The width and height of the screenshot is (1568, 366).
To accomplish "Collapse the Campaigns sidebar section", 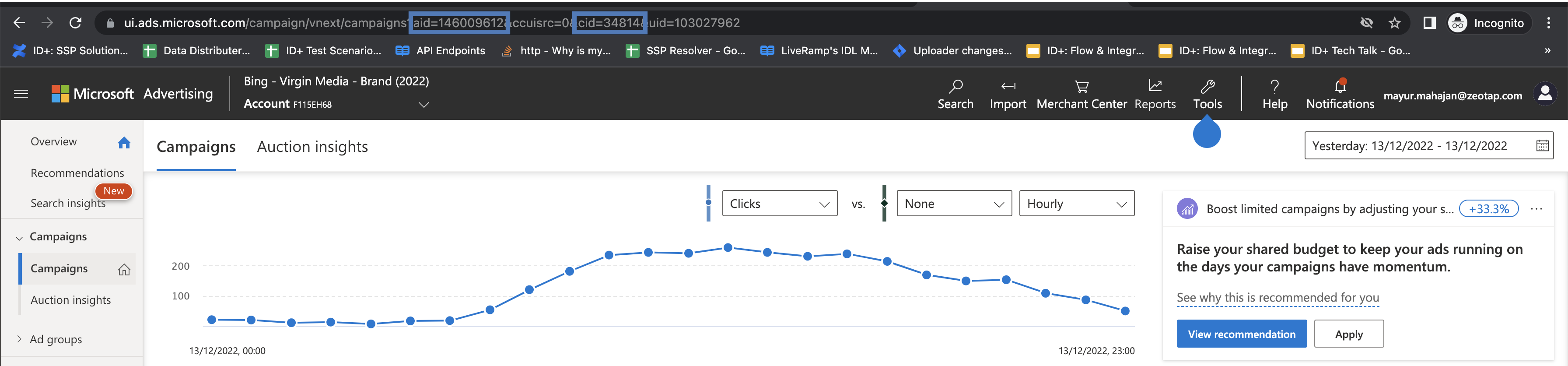I will (19, 237).
